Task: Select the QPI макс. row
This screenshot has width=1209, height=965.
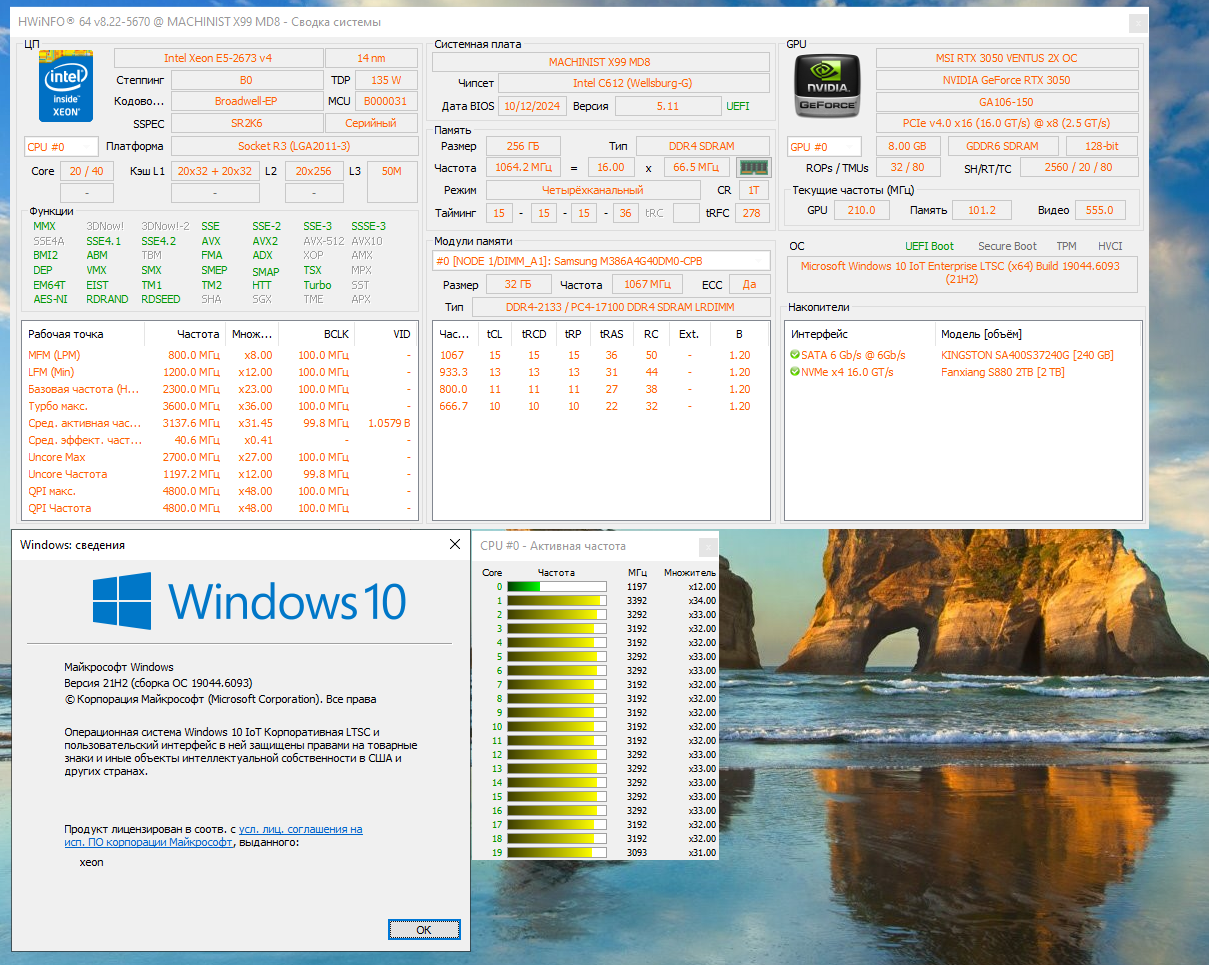Action: click(219, 491)
